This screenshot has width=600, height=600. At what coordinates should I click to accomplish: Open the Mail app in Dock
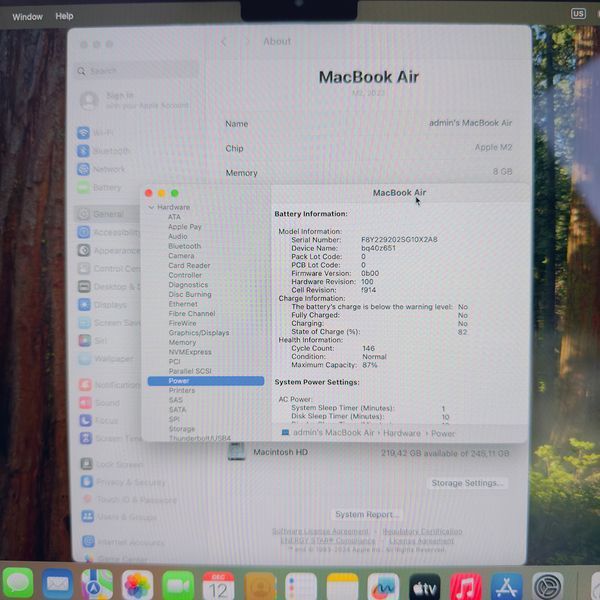coord(57,584)
